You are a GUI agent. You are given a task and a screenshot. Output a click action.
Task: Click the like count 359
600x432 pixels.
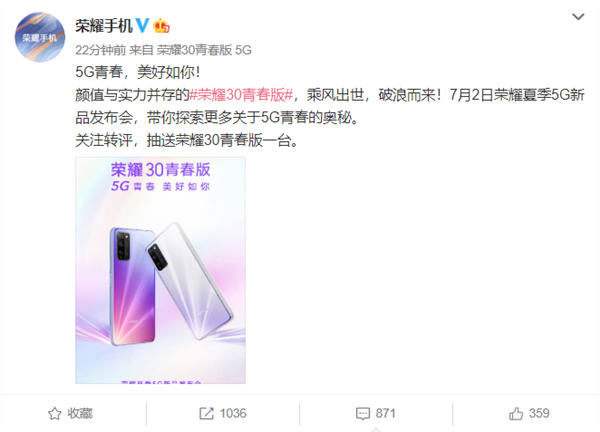click(x=539, y=414)
